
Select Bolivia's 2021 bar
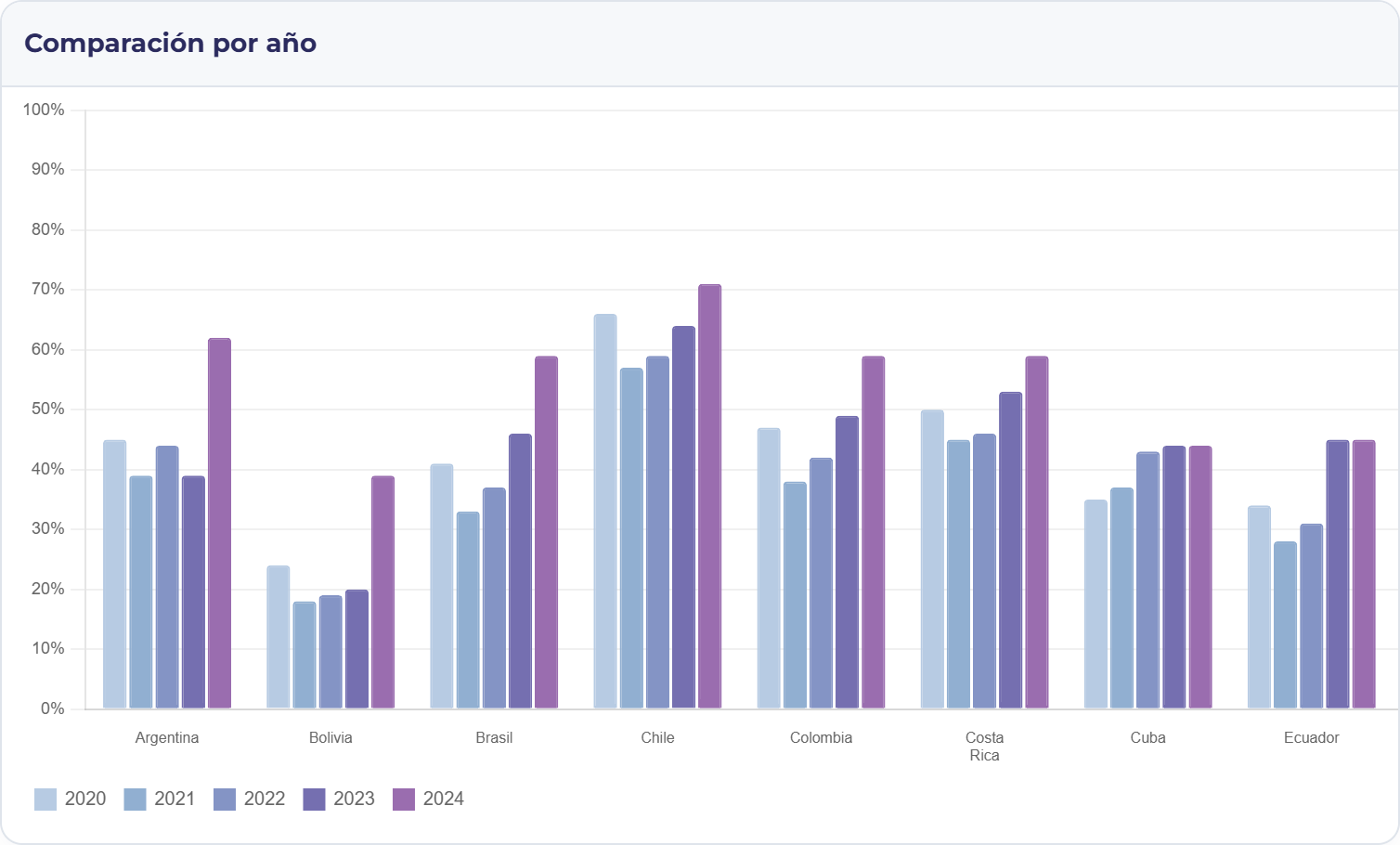pyautogui.click(x=305, y=656)
